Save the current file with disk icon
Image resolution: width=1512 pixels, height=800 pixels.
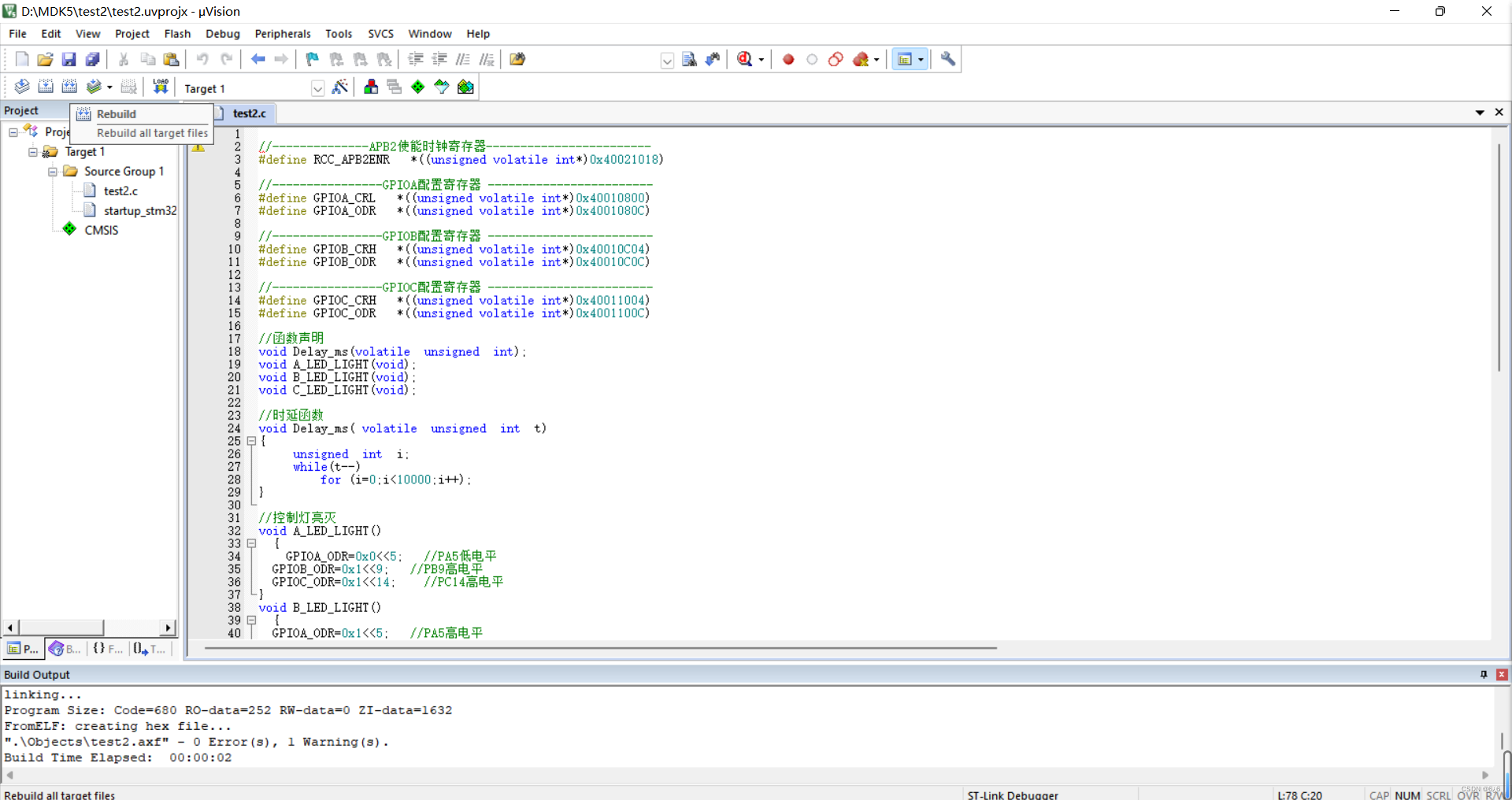(x=69, y=59)
